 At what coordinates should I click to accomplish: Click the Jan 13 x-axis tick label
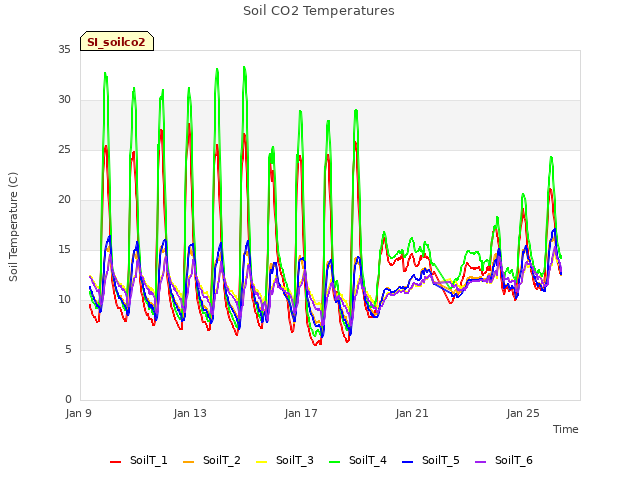(190, 413)
